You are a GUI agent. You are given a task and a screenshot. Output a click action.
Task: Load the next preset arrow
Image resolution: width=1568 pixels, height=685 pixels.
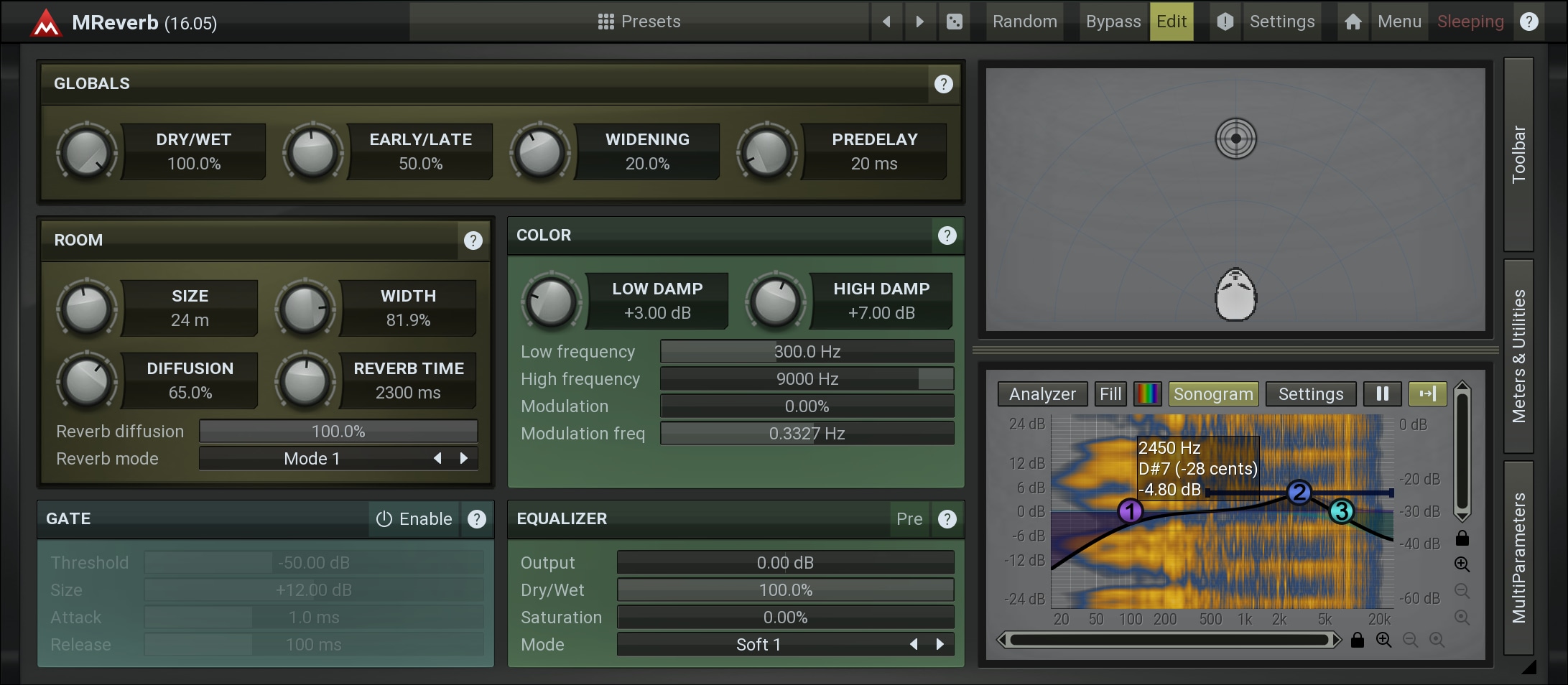(x=920, y=22)
